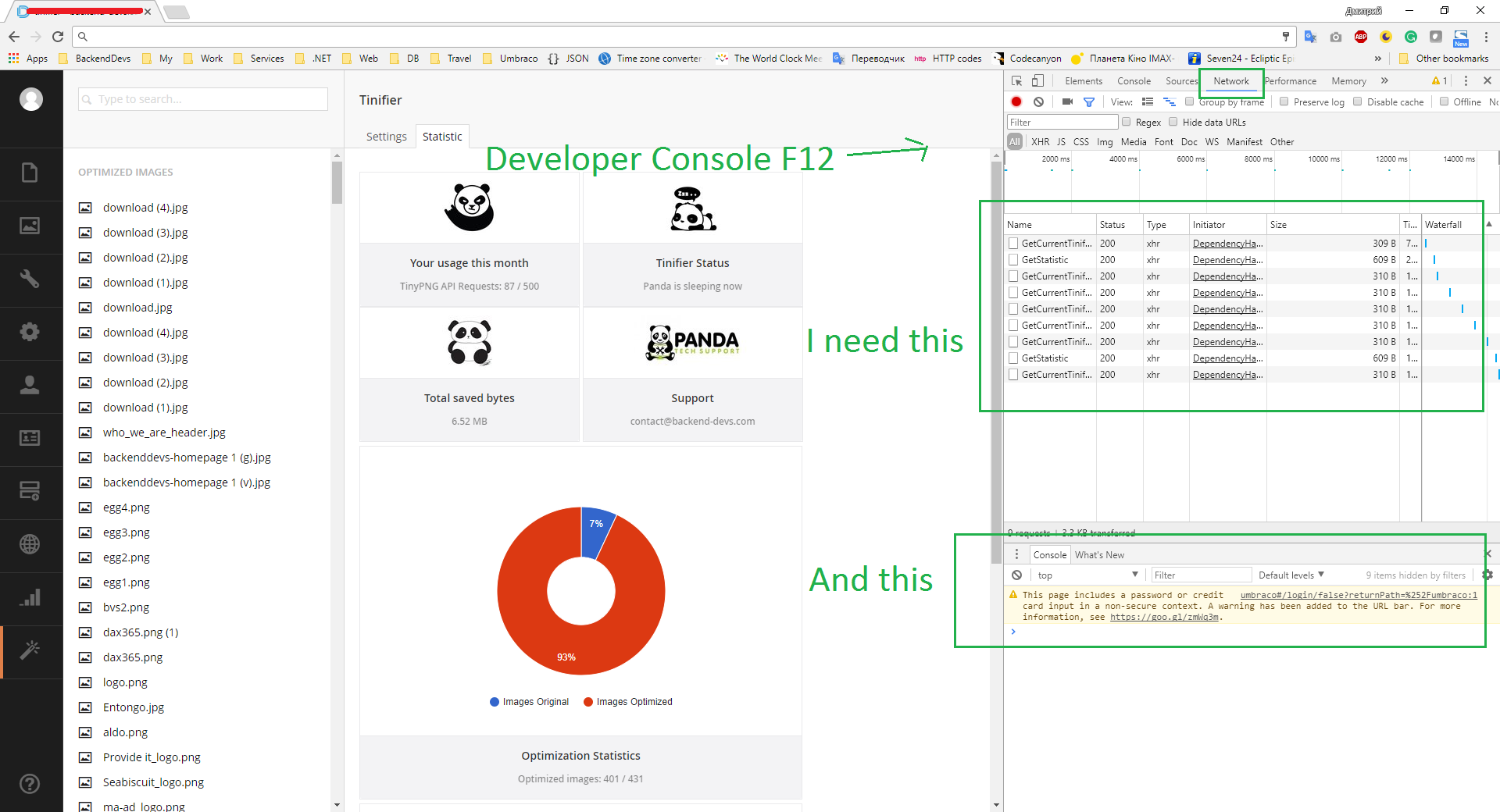Reload the browser page
Viewport: 1500px width, 812px height.
click(58, 37)
